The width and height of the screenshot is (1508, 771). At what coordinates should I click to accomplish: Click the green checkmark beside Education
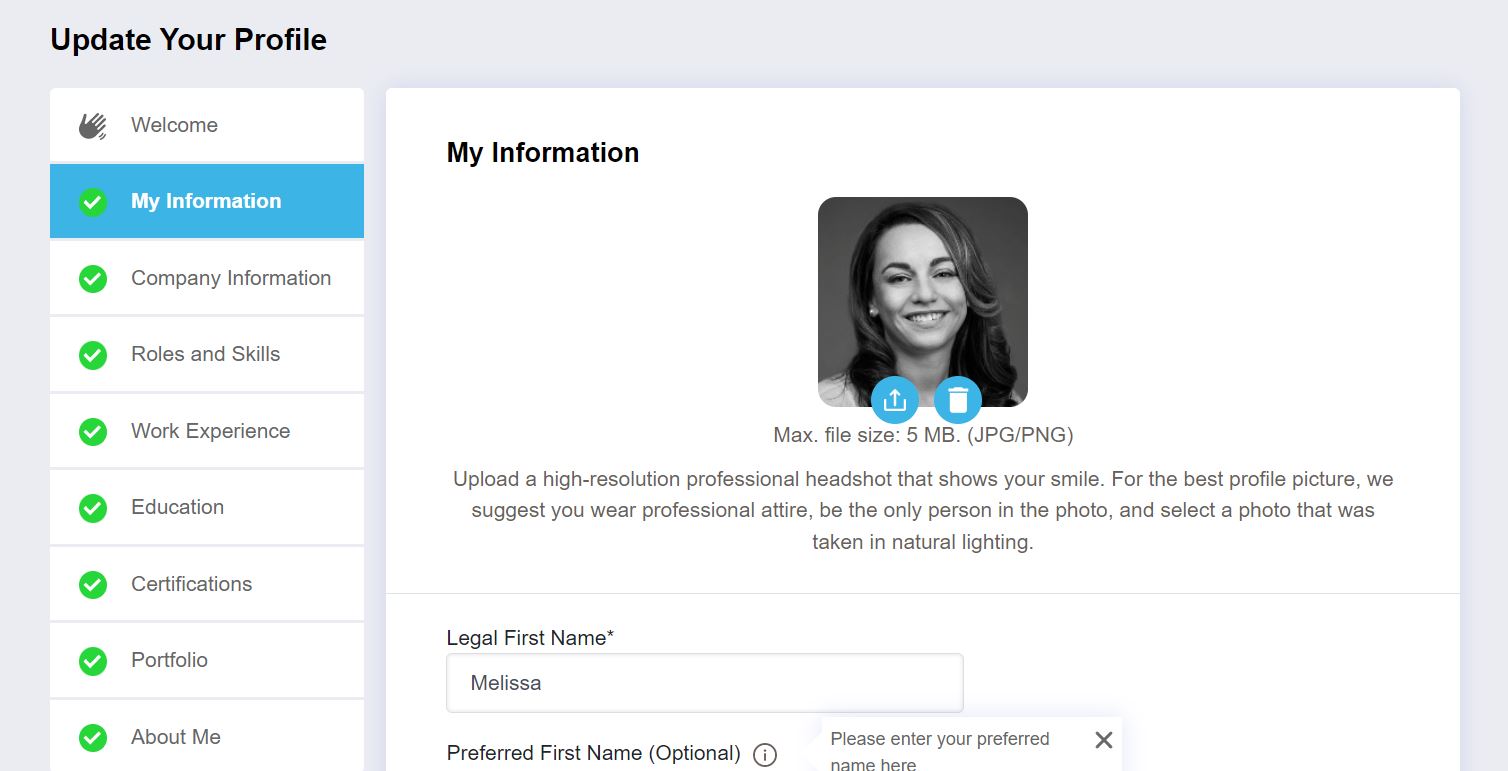[92, 506]
